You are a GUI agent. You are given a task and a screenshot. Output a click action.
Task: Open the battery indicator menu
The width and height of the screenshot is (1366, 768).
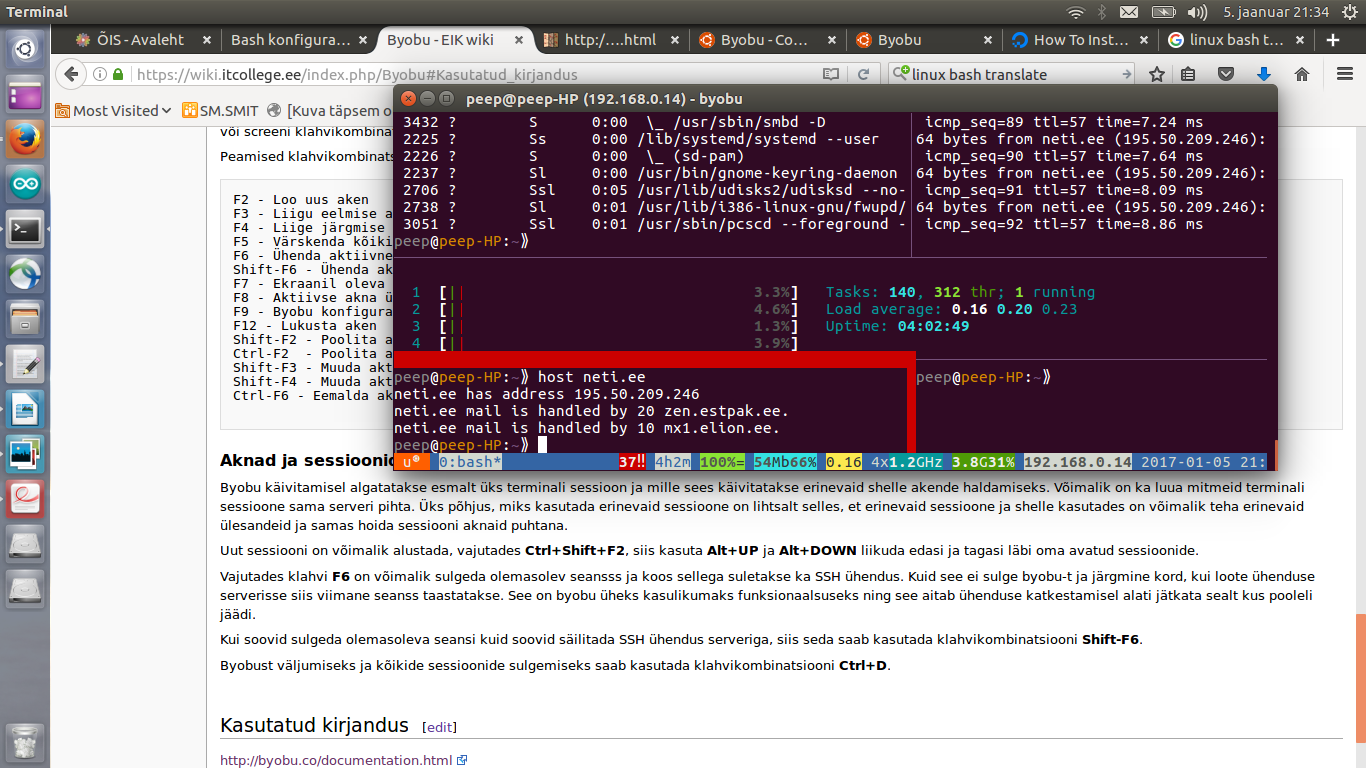click(x=1162, y=12)
